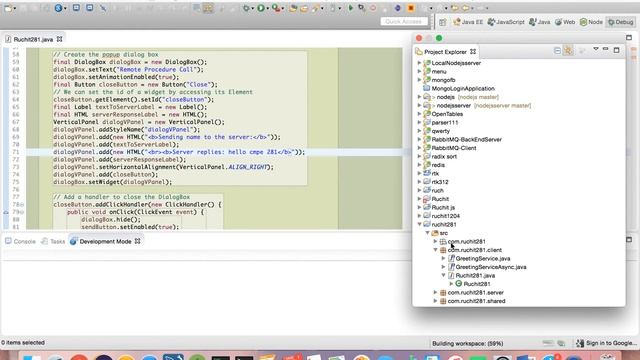Switch to Java EE perspective
This screenshot has height=360, width=640.
point(468,22)
